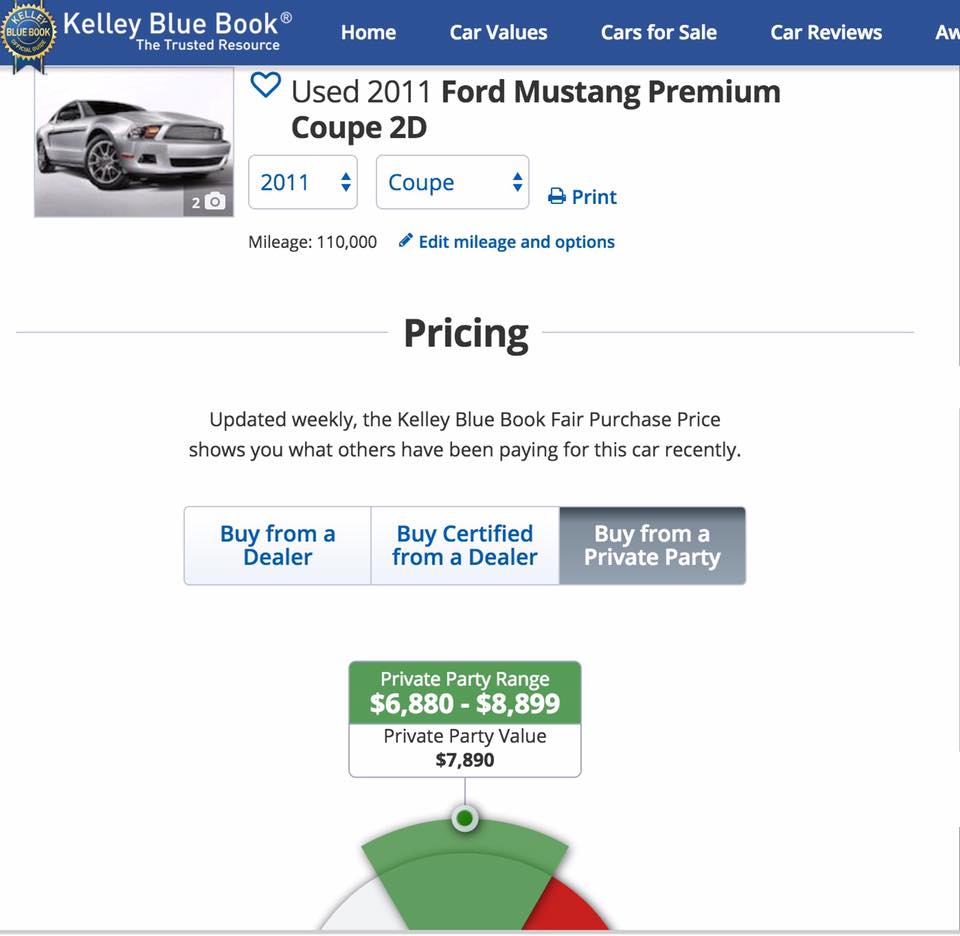Viewport: 960px width, 936px height.
Task: Open the Coupe body style dropdown
Action: 452,182
